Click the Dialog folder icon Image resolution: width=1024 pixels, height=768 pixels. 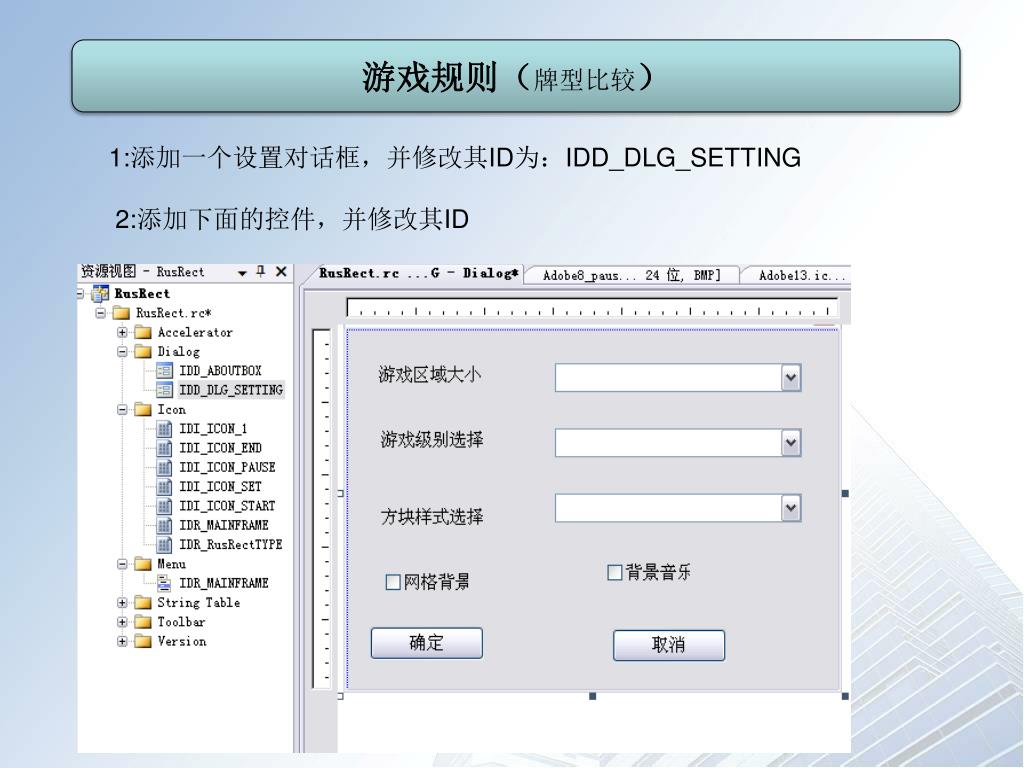143,352
